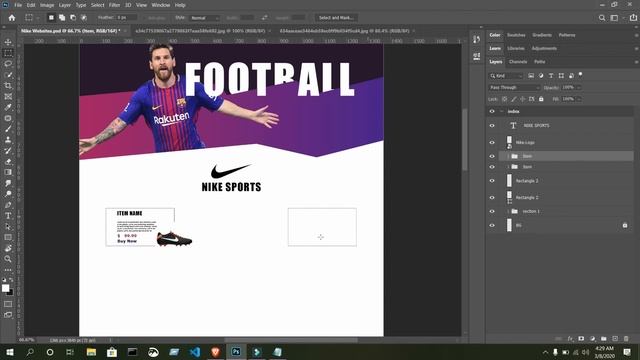Image resolution: width=640 pixels, height=360 pixels.
Task: Select the Zoom tool in toolbar
Action: (8, 259)
